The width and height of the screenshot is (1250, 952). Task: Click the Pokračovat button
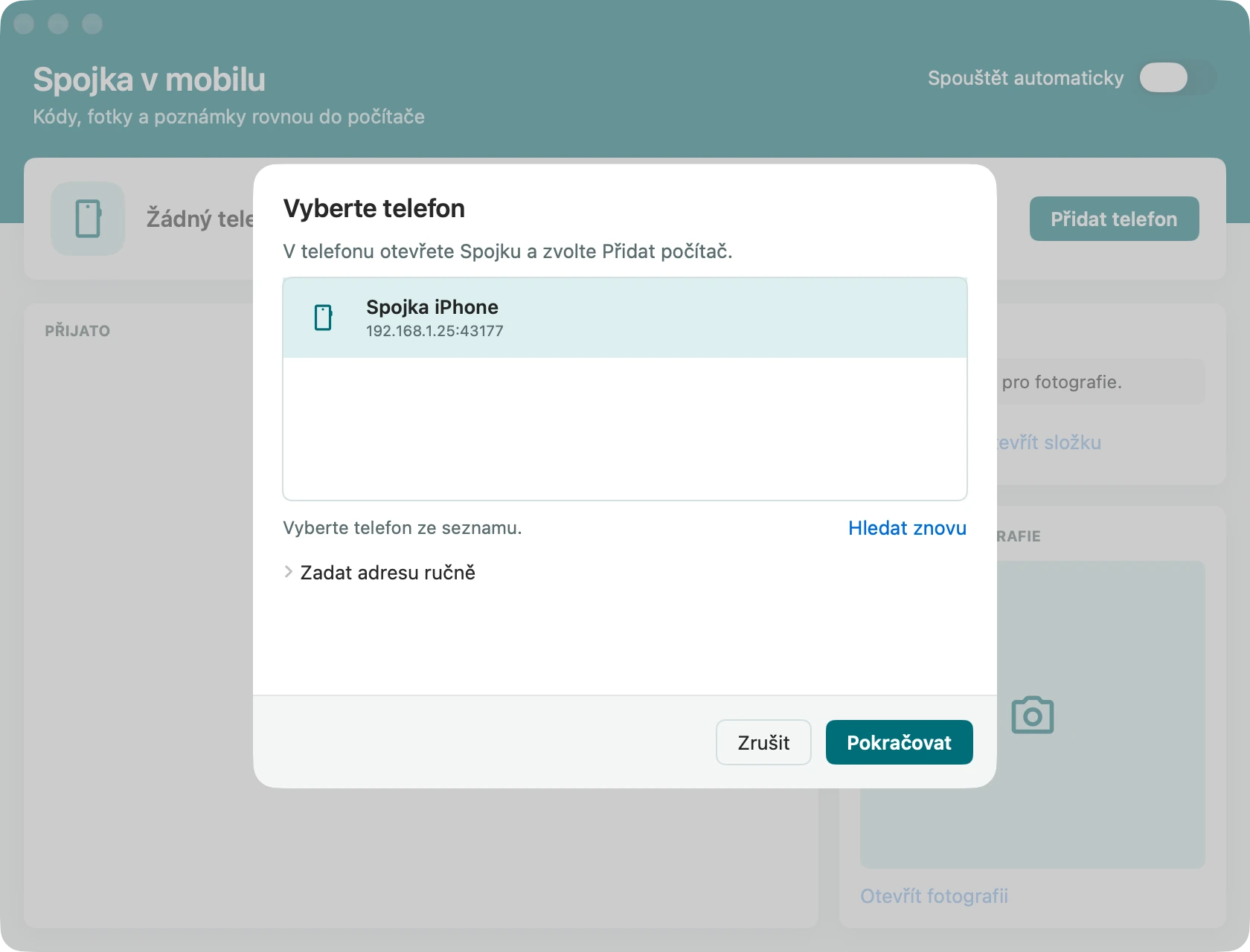pos(899,742)
